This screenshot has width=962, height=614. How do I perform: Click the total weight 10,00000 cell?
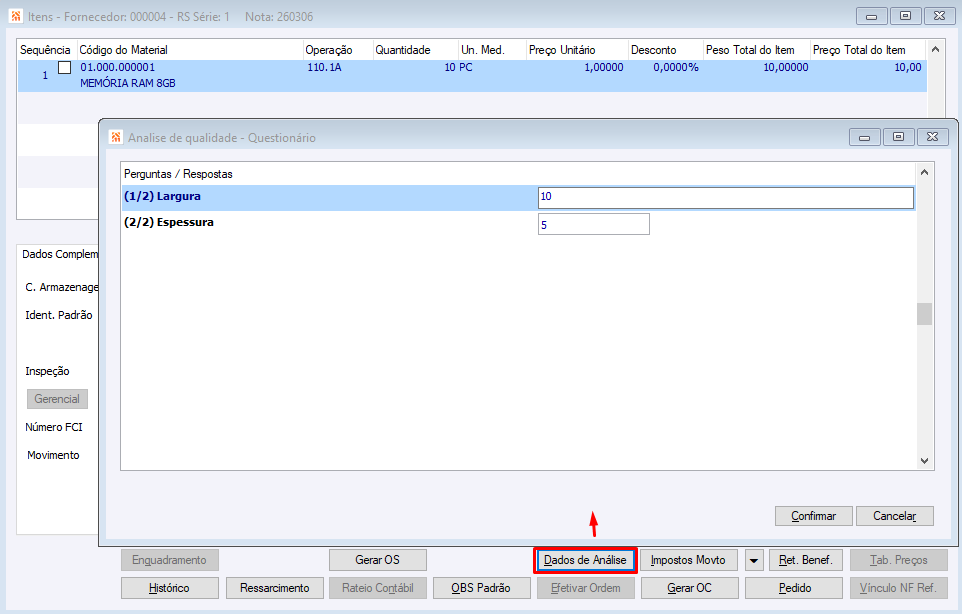click(785, 67)
